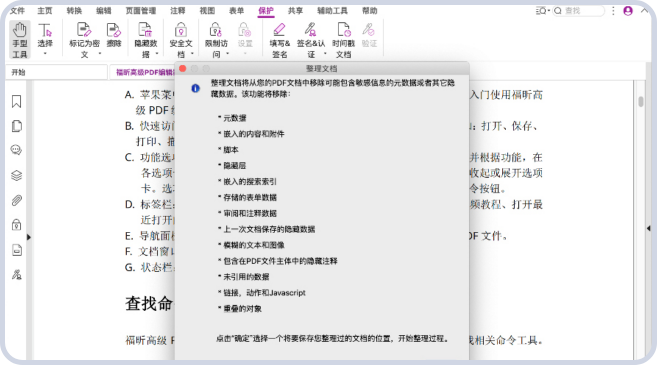Open the digital signatures panel in sidebar

16,275
